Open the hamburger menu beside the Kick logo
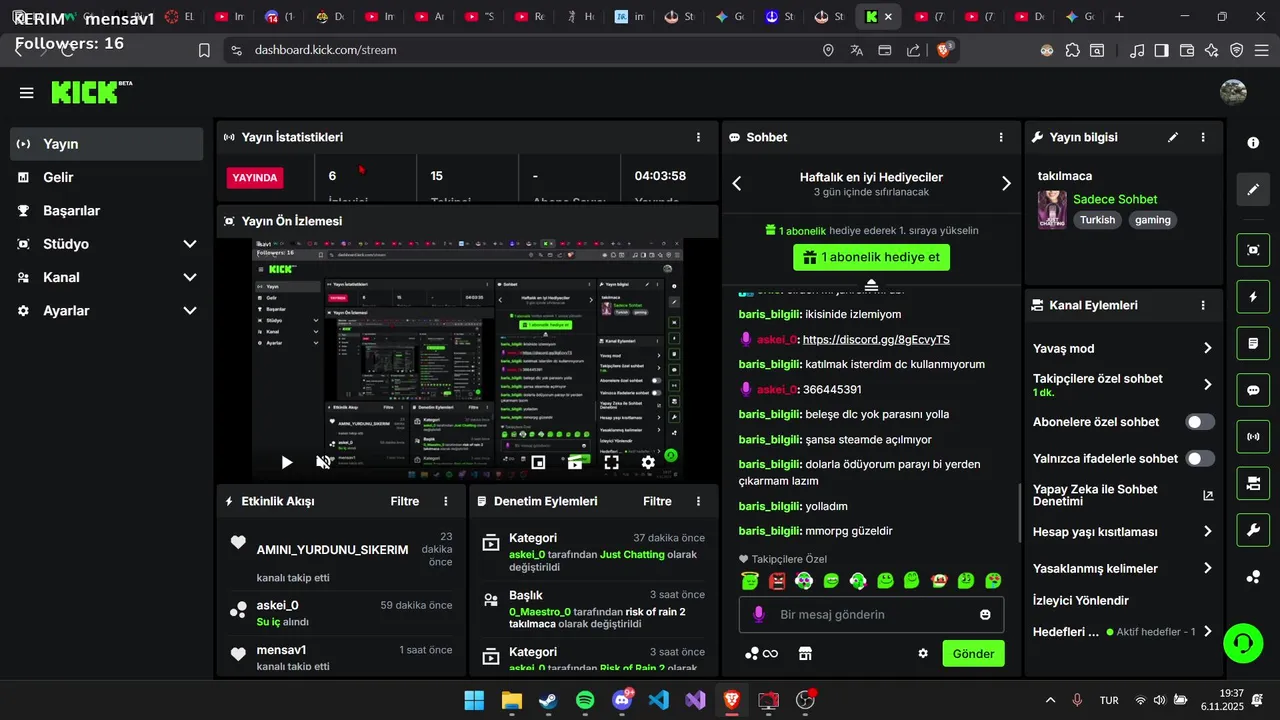Image resolution: width=1280 pixels, height=720 pixels. coord(26,93)
